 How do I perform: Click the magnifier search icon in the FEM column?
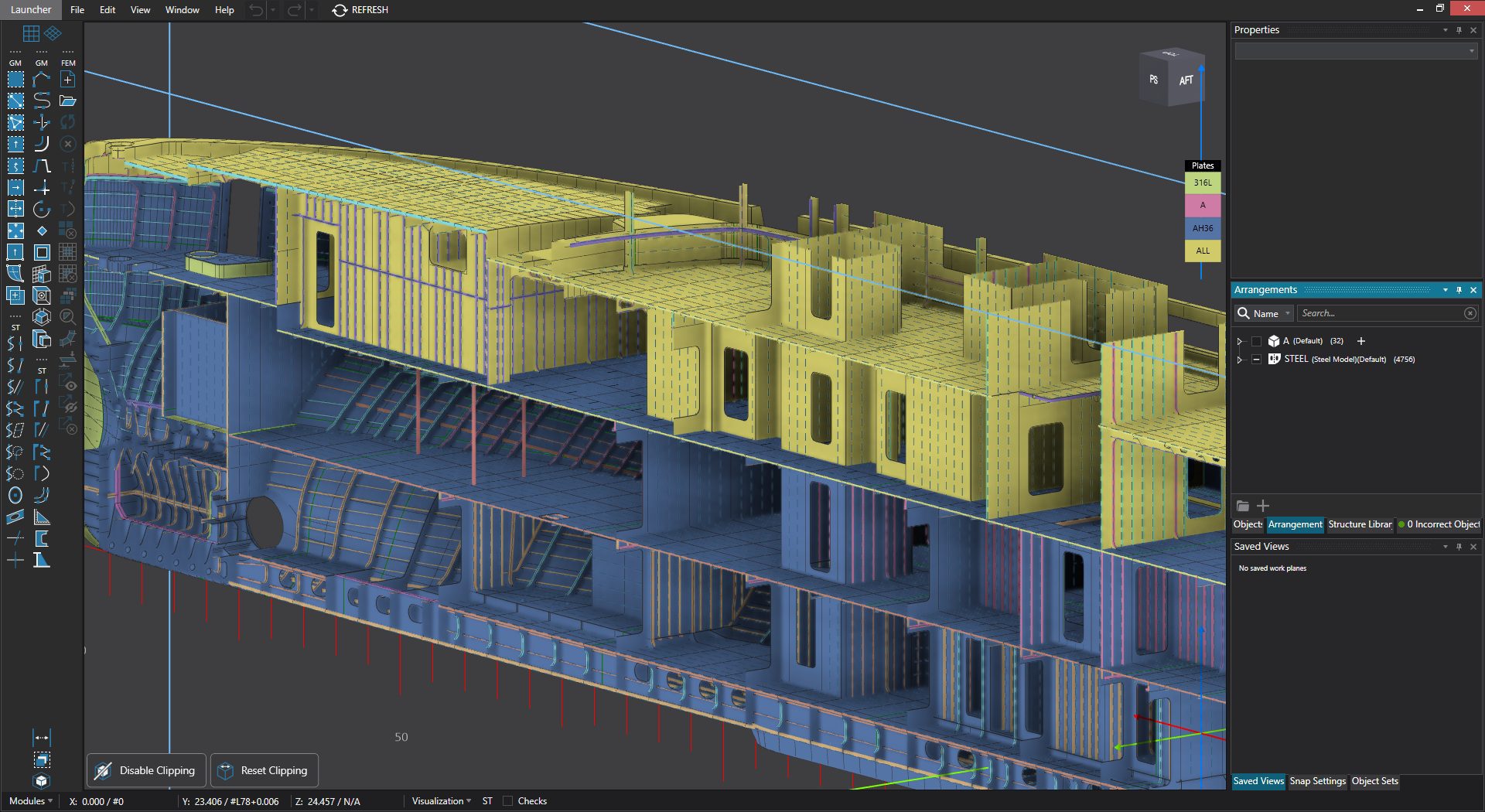click(x=69, y=316)
